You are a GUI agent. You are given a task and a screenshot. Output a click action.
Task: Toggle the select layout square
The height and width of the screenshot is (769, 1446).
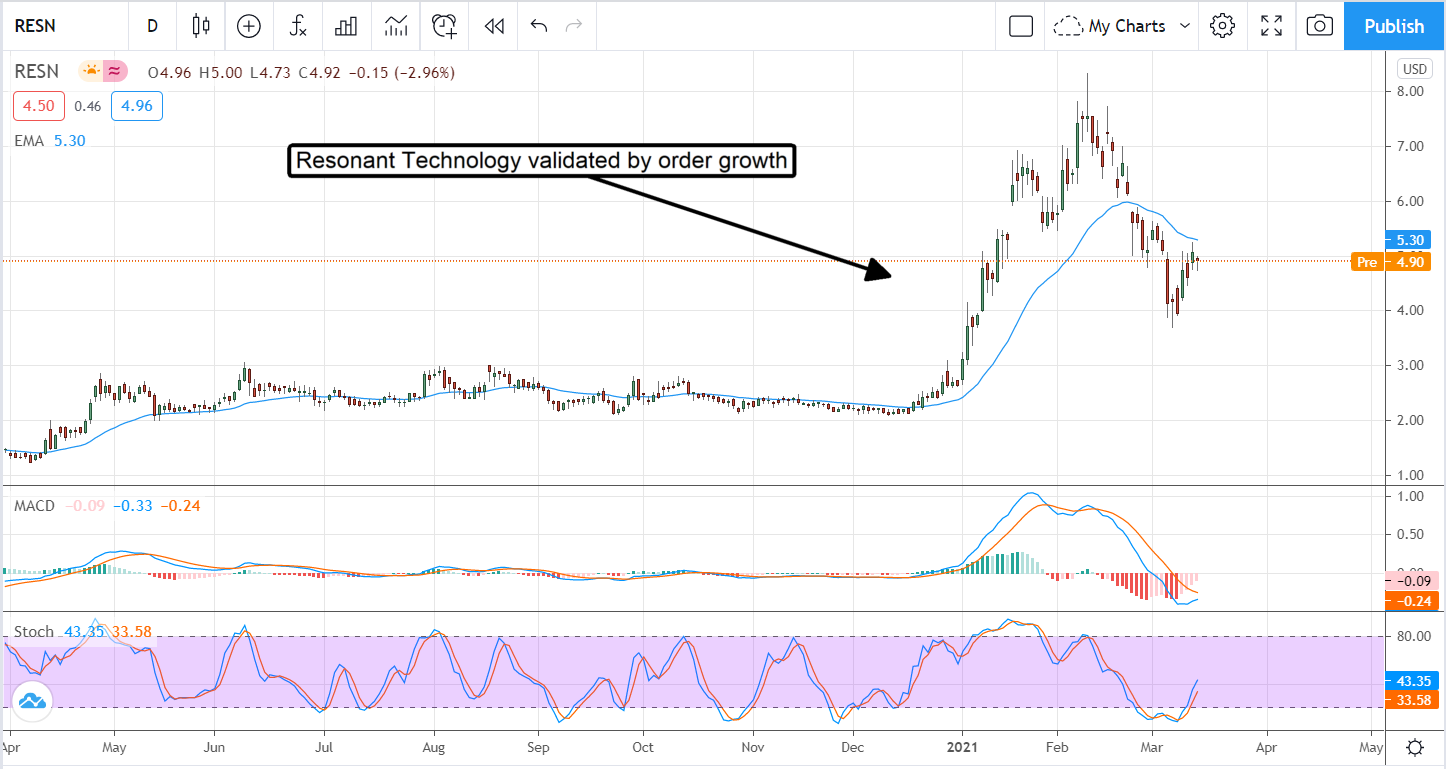pos(1020,26)
